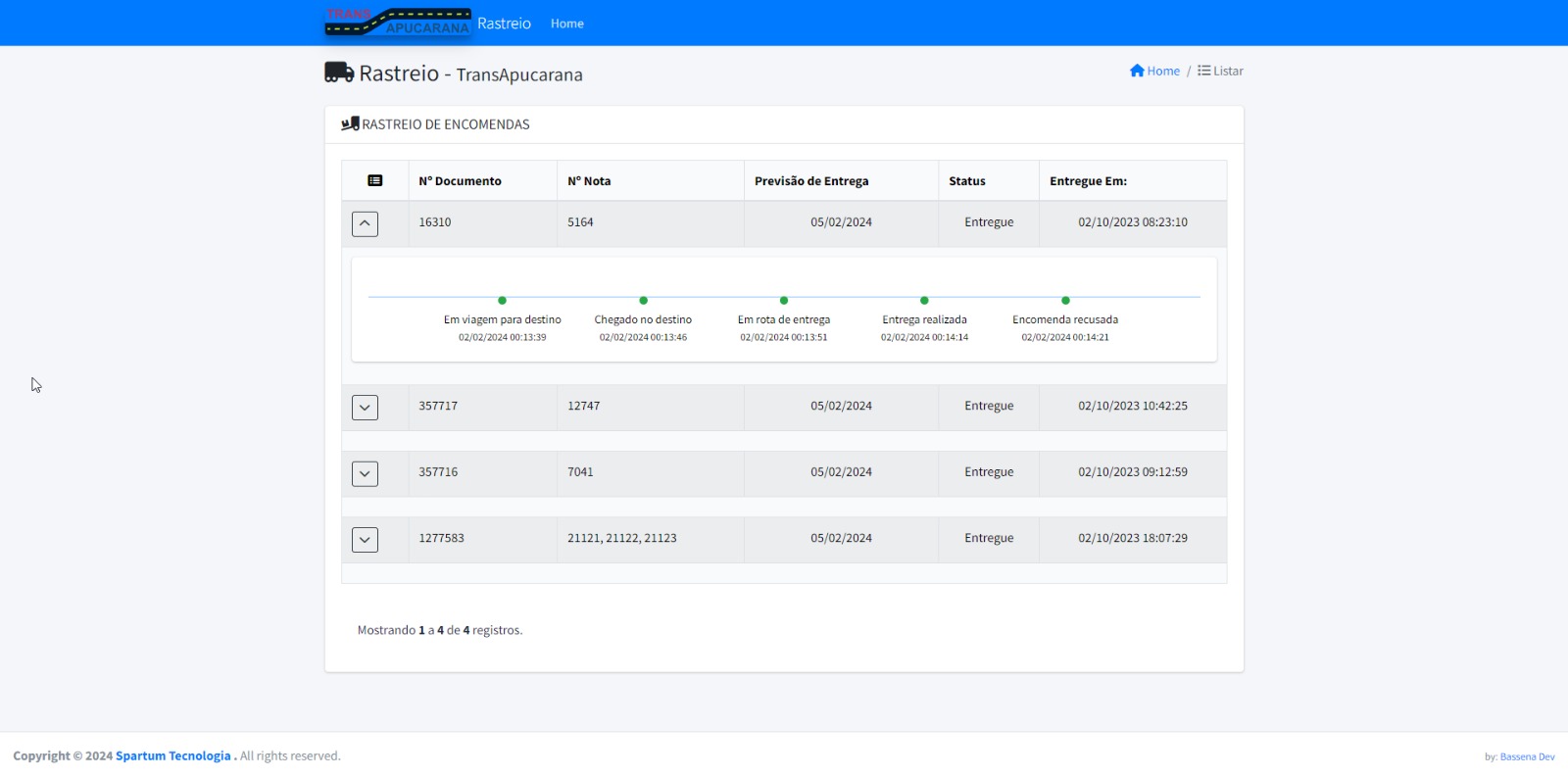
Task: Click the truck icon beside Rastreio heading
Action: (x=339, y=73)
